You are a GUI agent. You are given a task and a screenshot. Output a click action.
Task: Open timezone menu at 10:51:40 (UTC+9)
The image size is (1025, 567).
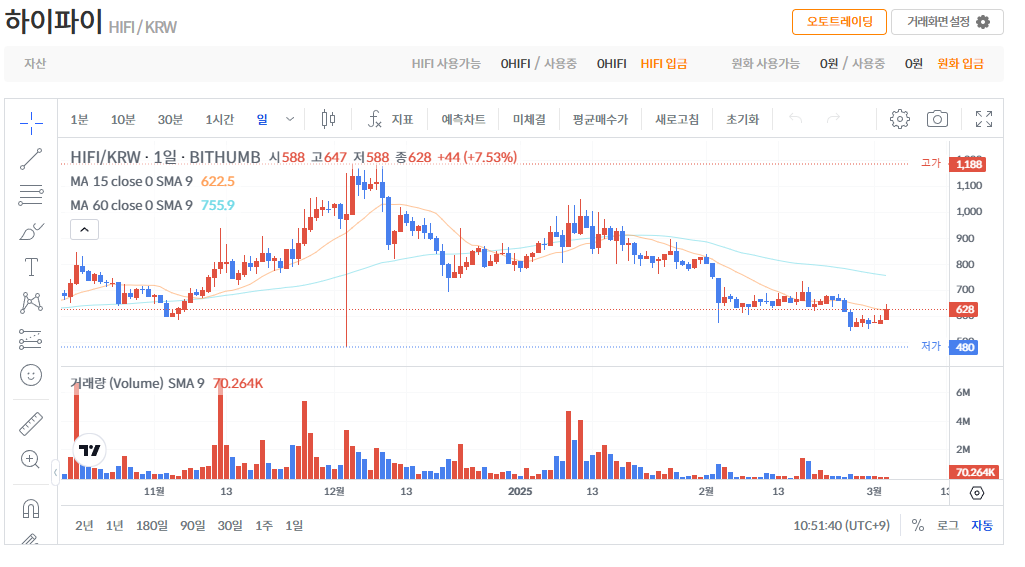tap(841, 525)
